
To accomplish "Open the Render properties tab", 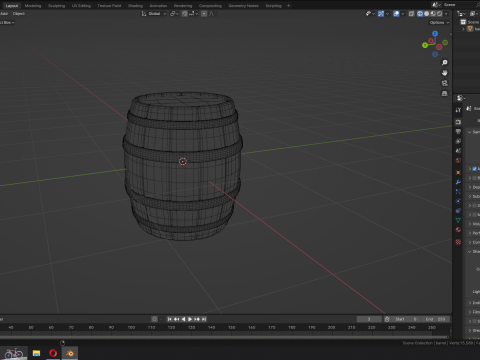I will click(x=458, y=122).
